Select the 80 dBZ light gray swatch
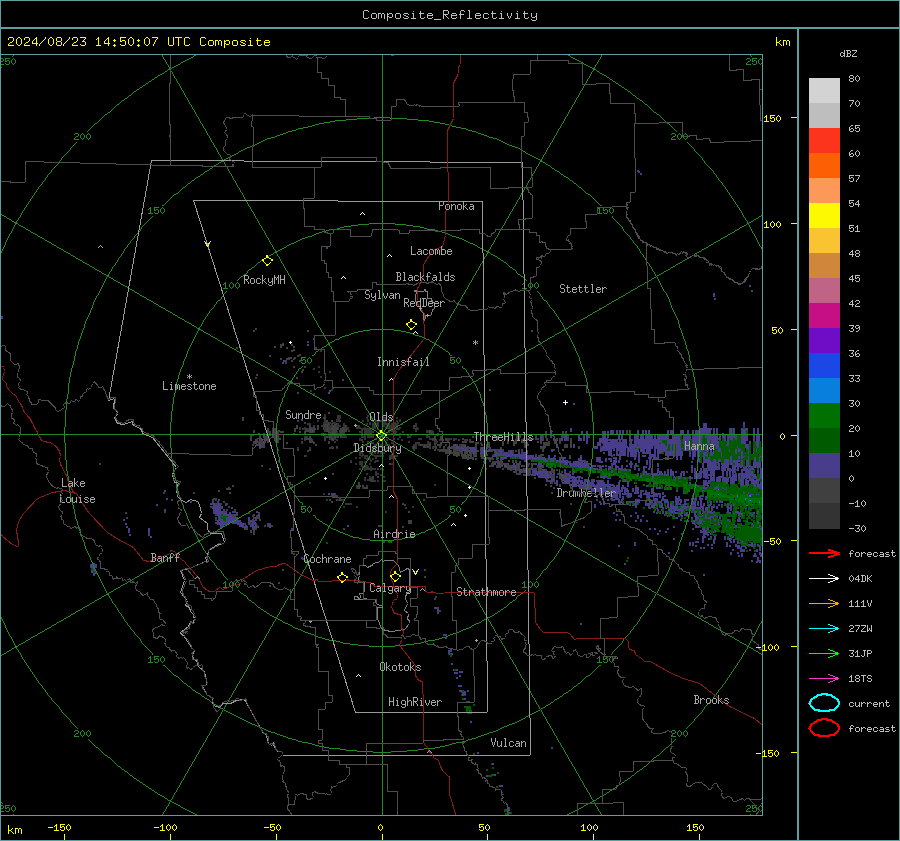Image resolution: width=900 pixels, height=841 pixels. tap(824, 91)
